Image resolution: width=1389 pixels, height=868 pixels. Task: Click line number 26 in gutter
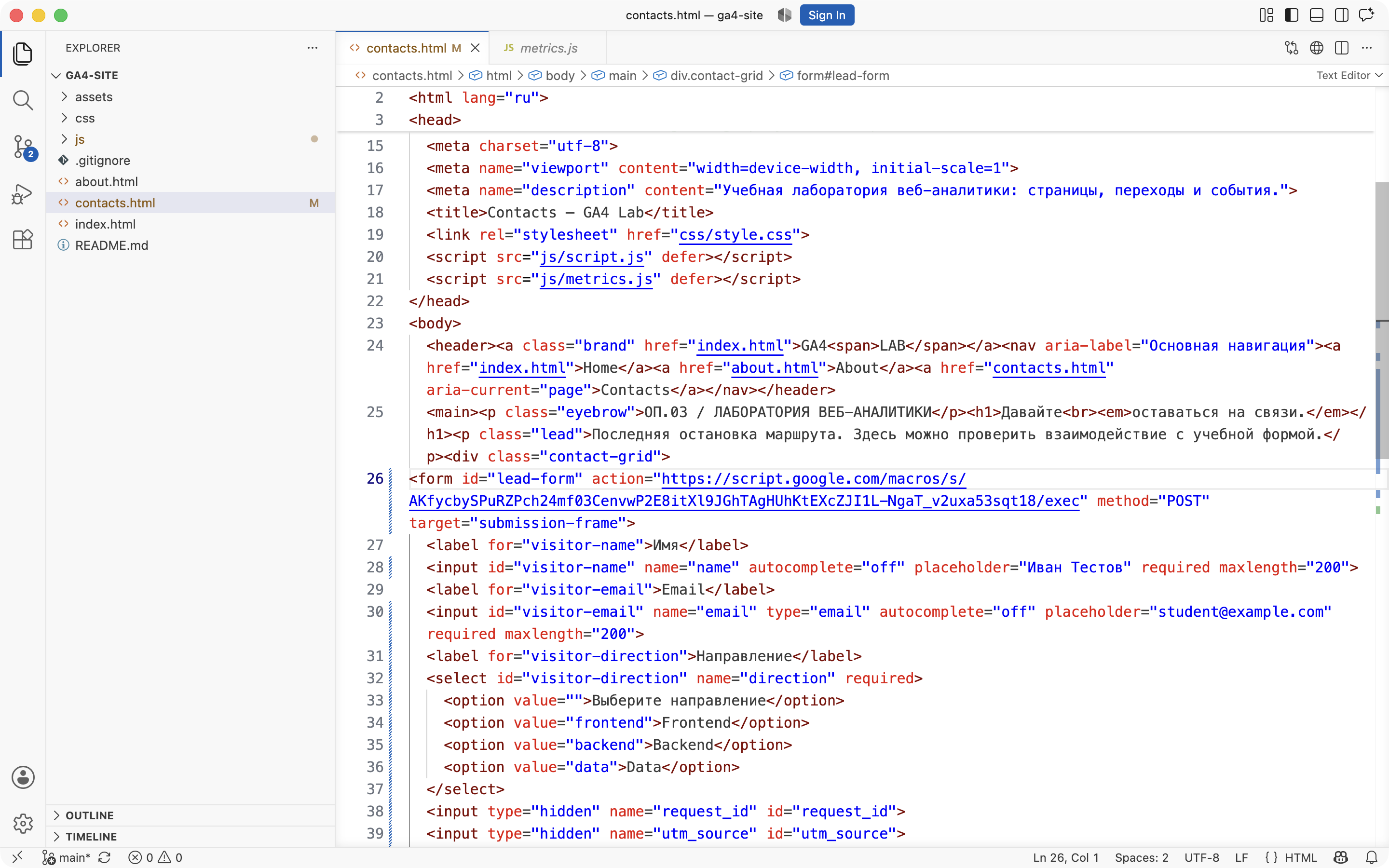[375, 478]
